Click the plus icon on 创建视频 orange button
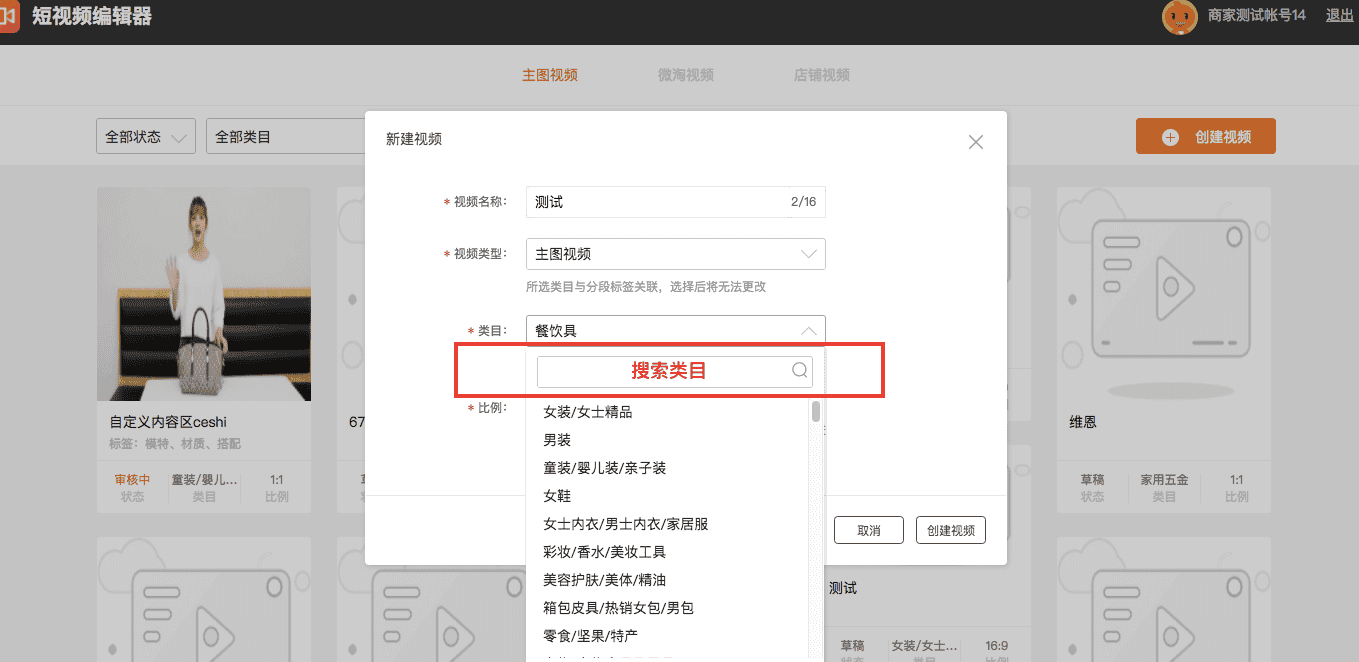 tap(1170, 137)
